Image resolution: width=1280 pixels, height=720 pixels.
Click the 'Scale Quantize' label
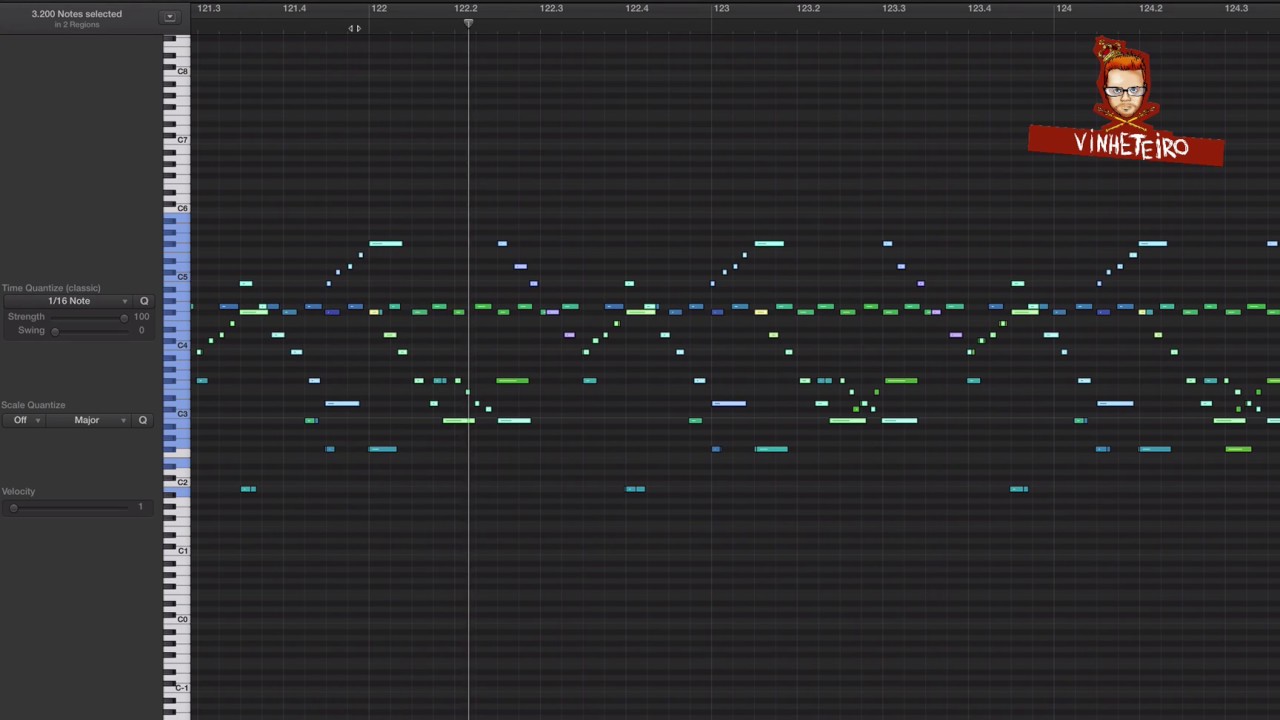pos(33,405)
